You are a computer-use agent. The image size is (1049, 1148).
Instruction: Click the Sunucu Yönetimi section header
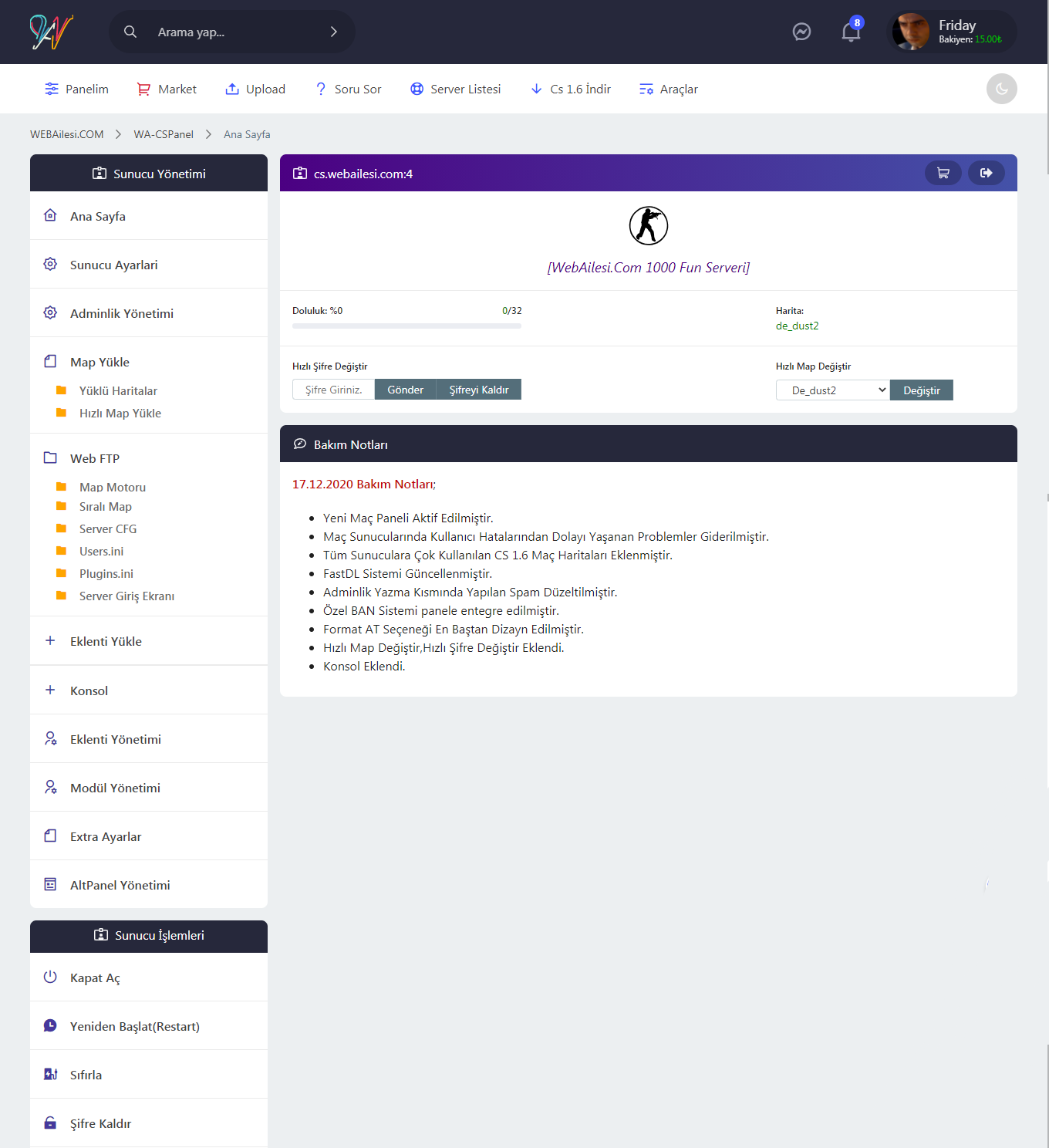149,173
